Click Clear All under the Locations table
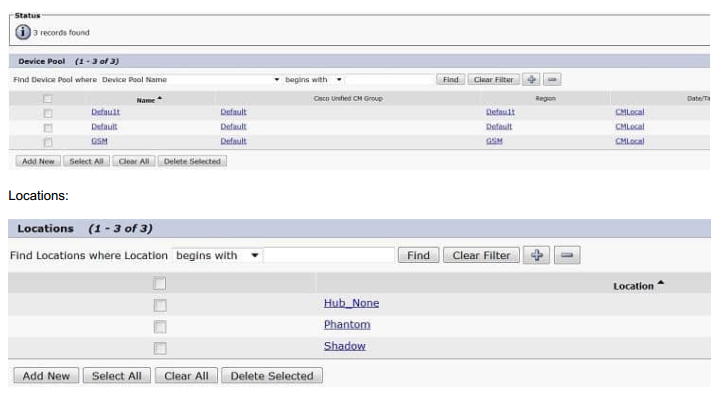728x399 pixels. 186,375
